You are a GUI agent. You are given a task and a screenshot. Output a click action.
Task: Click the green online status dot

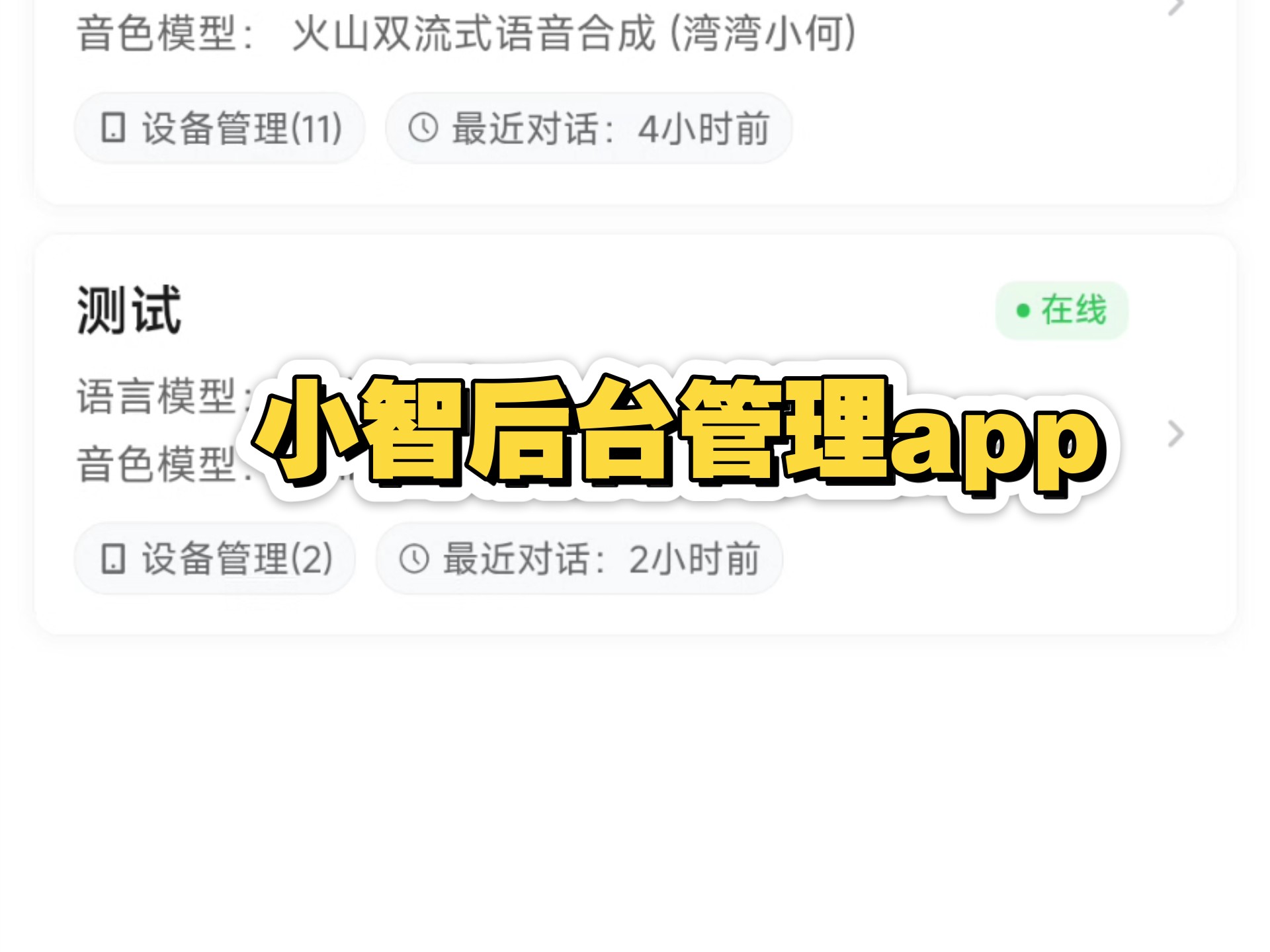(1023, 311)
